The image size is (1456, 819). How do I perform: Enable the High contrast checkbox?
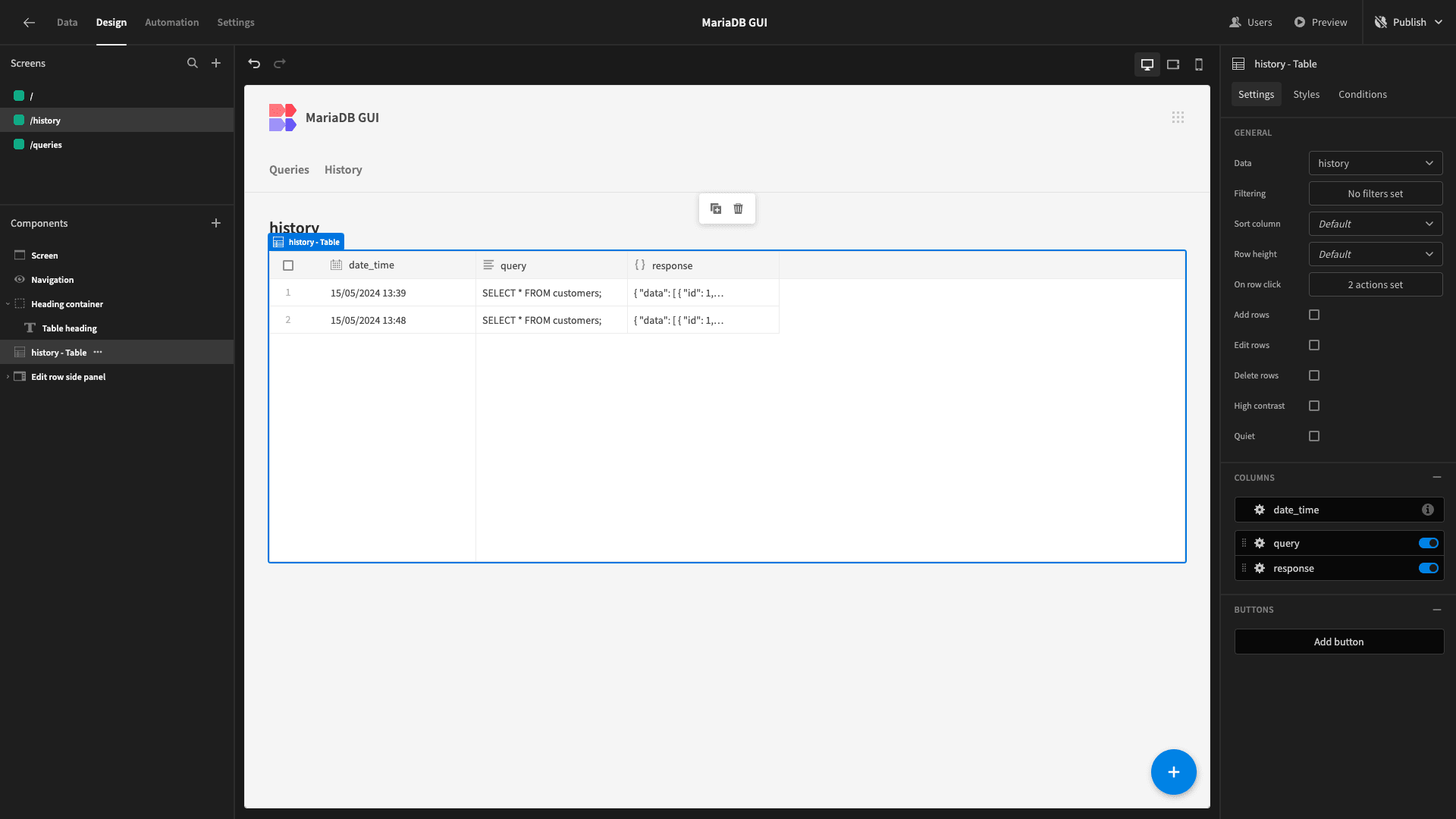[x=1314, y=406]
